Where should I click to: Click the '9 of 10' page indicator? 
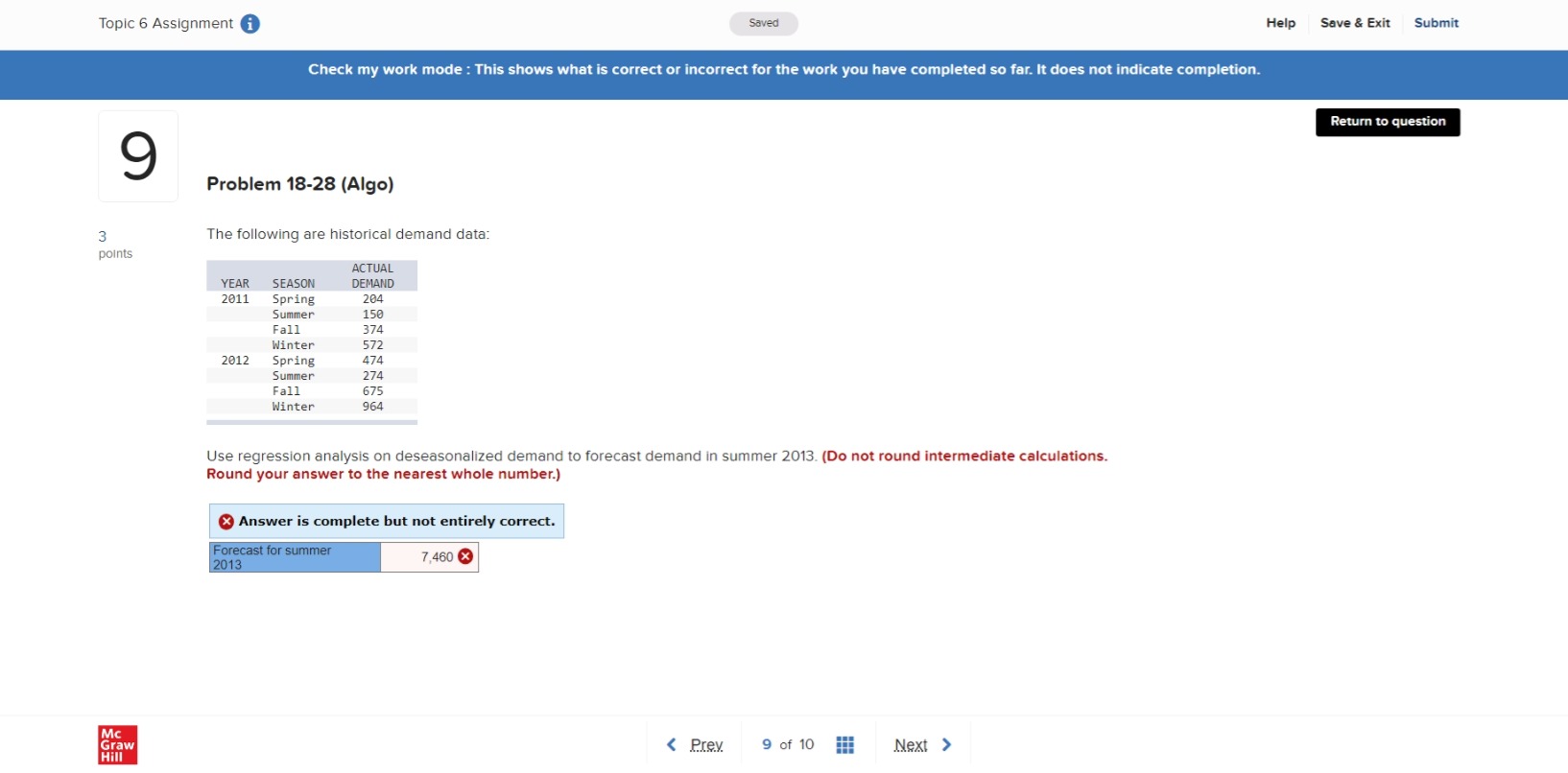coord(787,744)
